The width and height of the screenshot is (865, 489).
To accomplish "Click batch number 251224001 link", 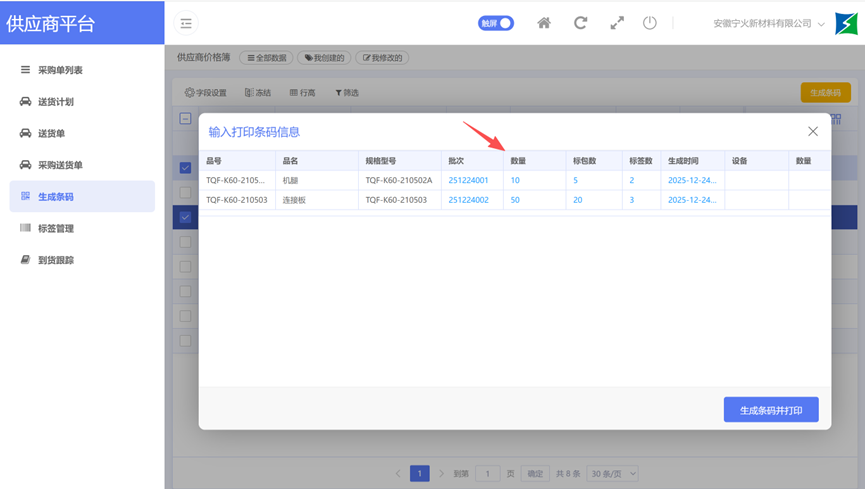I will coord(468,181).
